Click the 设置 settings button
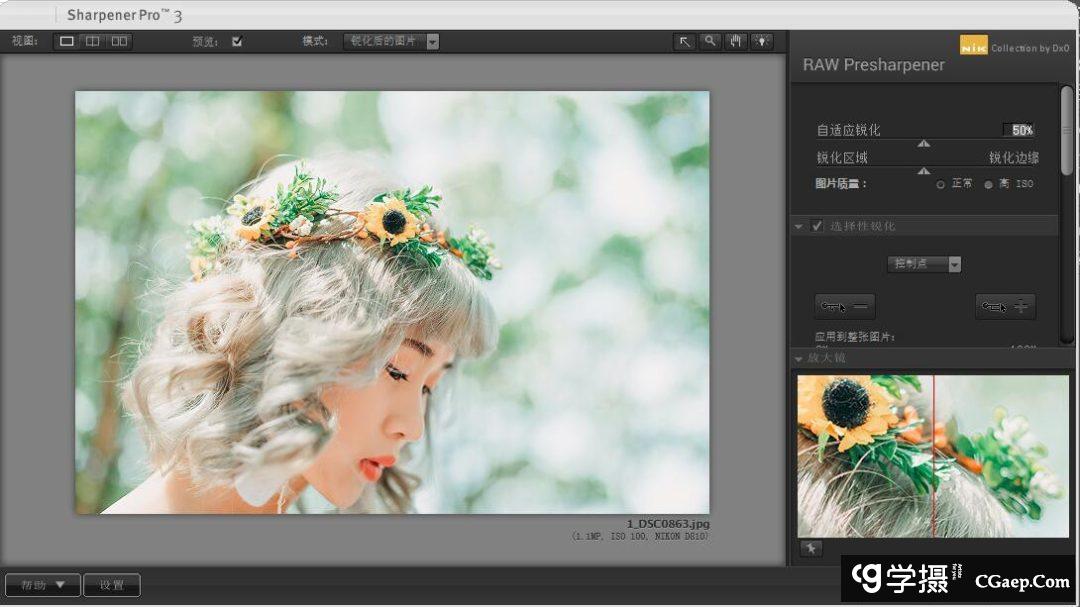Viewport: 1080px width, 607px height. click(x=112, y=585)
